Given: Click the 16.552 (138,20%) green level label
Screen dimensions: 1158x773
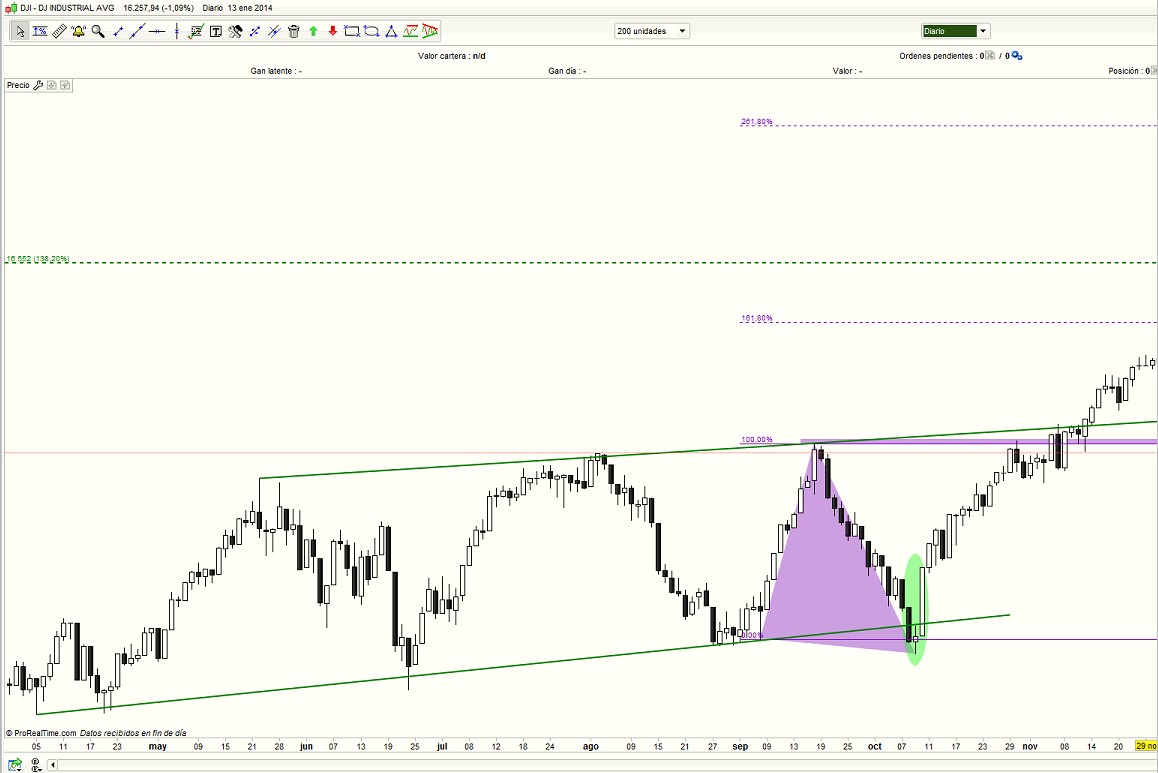Looking at the screenshot, I should pos(38,259).
